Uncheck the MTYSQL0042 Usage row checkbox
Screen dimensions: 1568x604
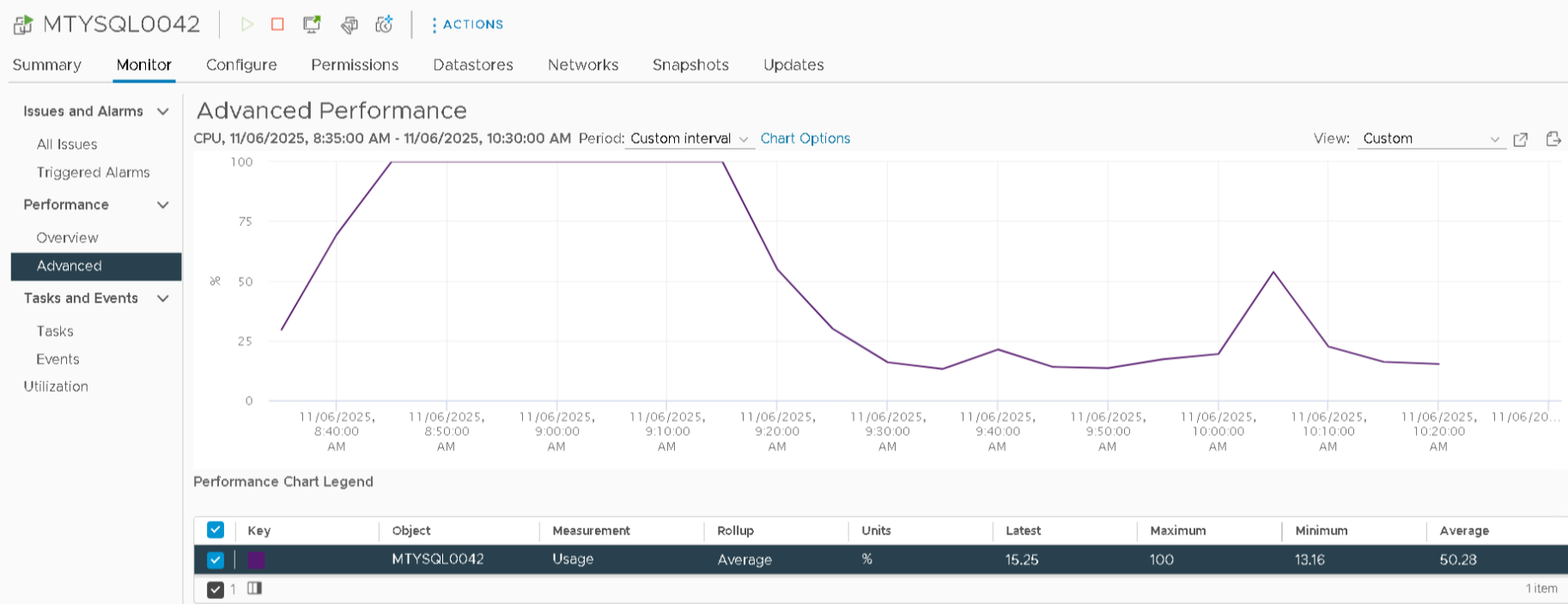tap(216, 560)
